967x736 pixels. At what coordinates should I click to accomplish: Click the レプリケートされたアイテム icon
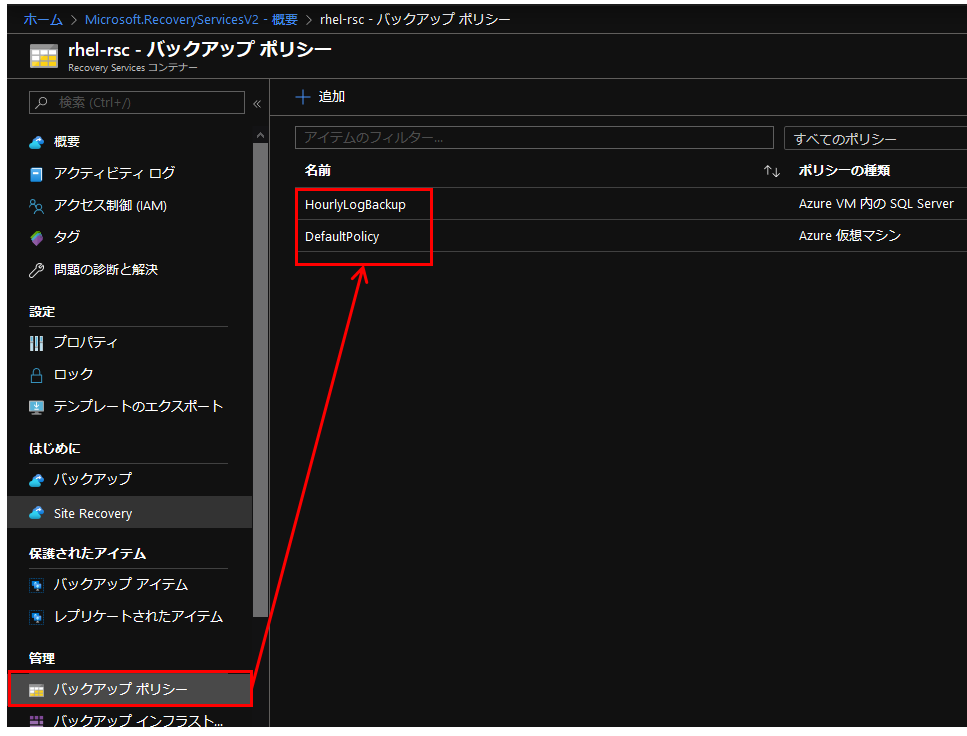[x=36, y=617]
